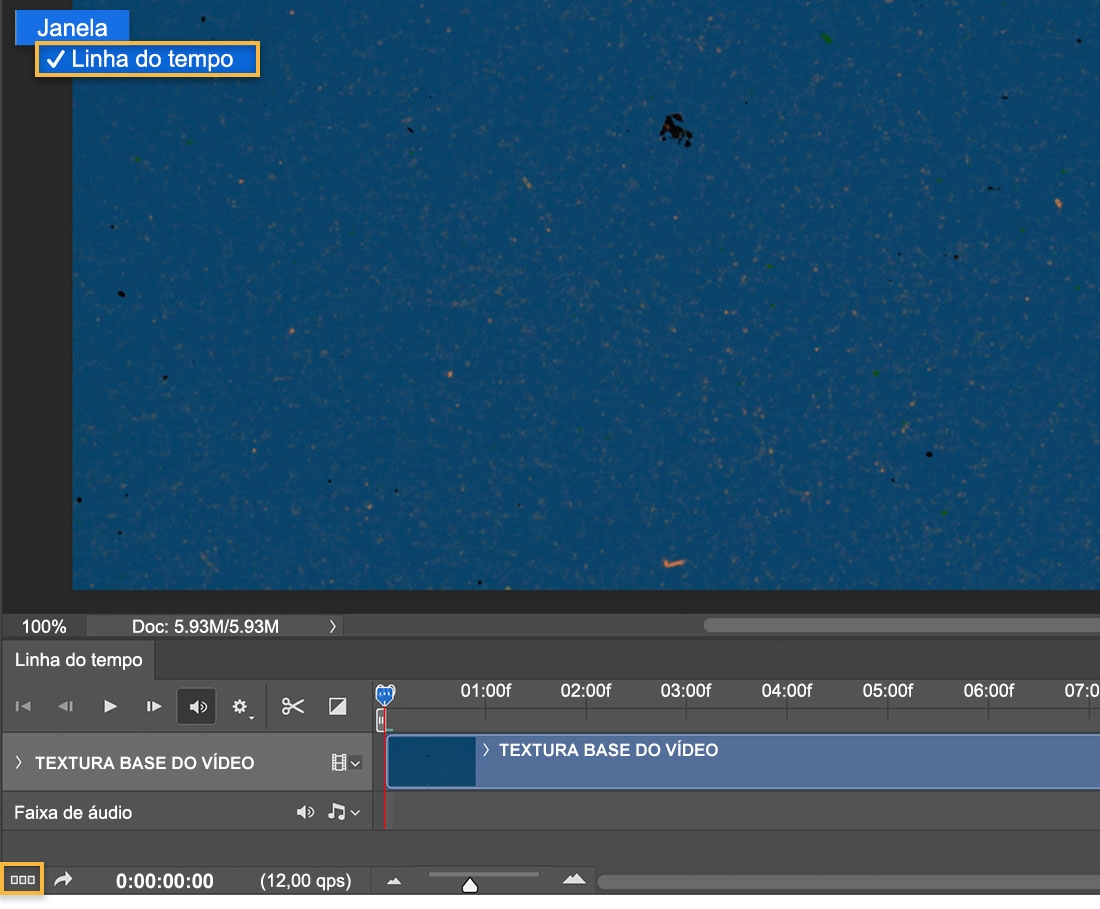Open the video track filmstrip dropdown
1100x909 pixels.
click(346, 762)
